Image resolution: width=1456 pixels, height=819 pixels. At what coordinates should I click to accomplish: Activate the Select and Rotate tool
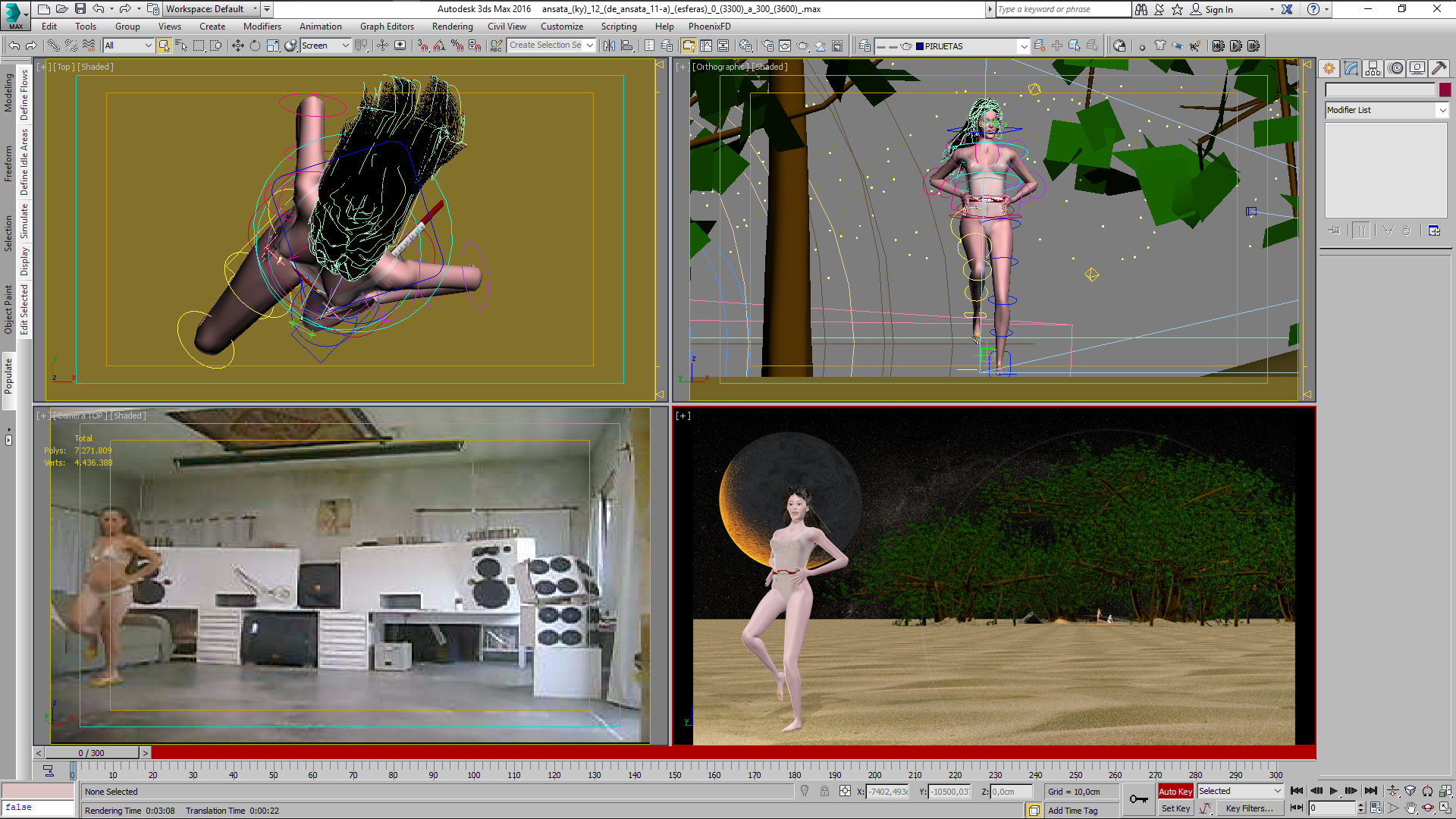[255, 45]
